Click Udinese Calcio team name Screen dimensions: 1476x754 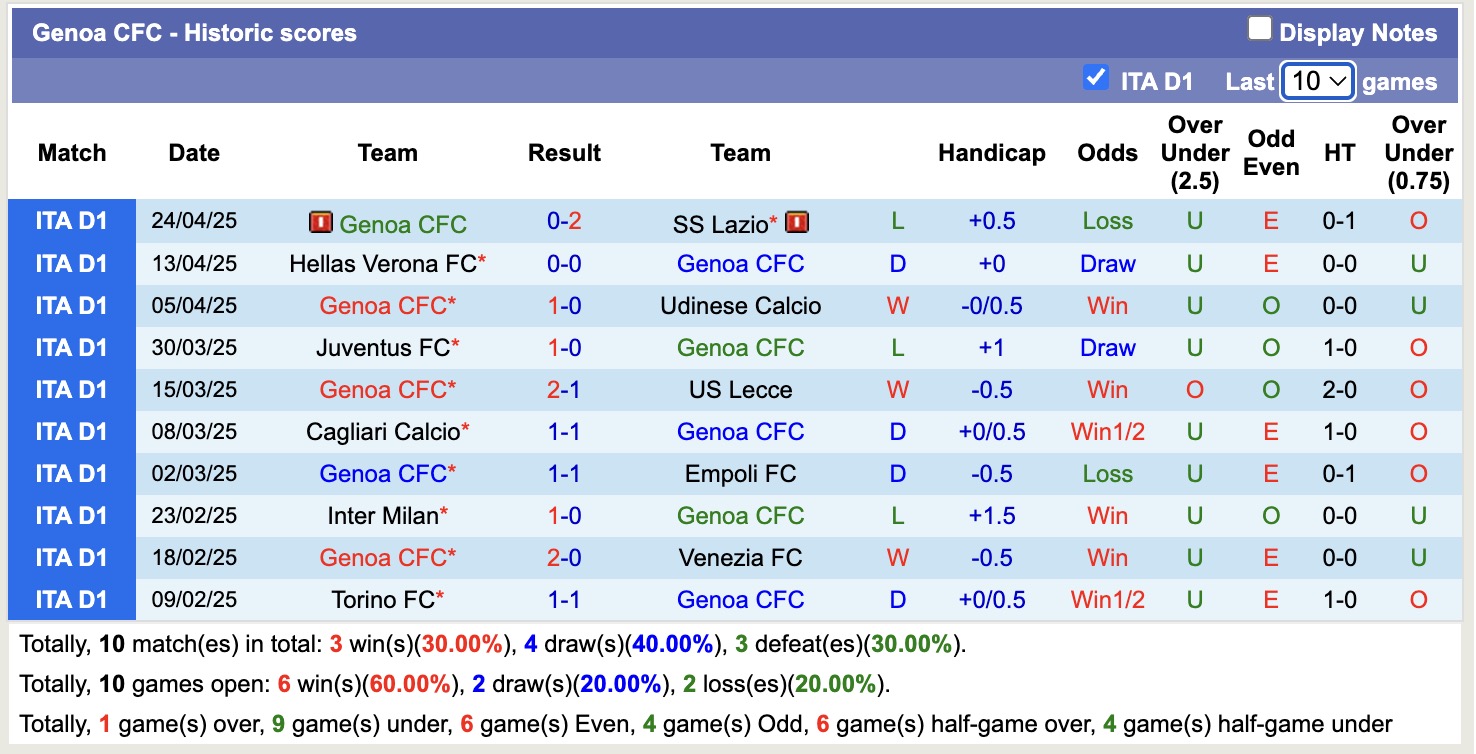[x=740, y=306]
